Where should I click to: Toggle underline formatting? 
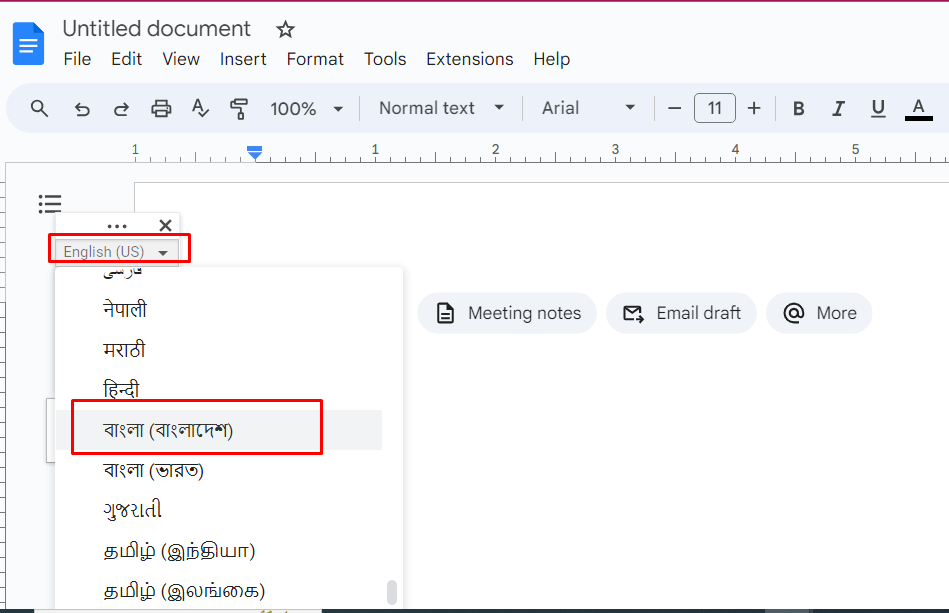pyautogui.click(x=878, y=109)
